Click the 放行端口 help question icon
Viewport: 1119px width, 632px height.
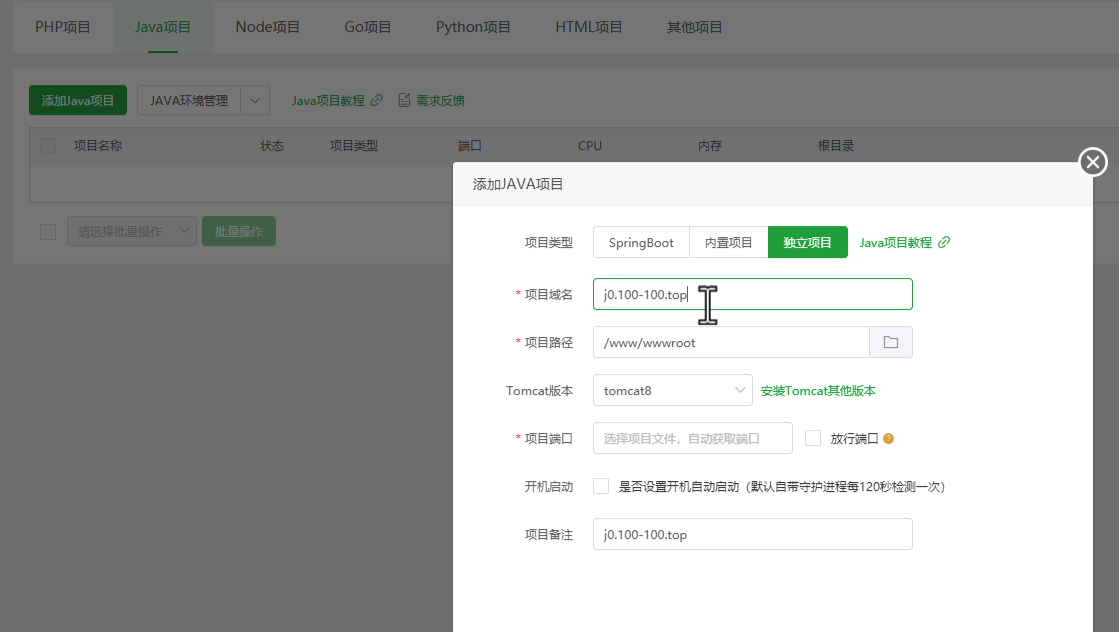coord(888,439)
